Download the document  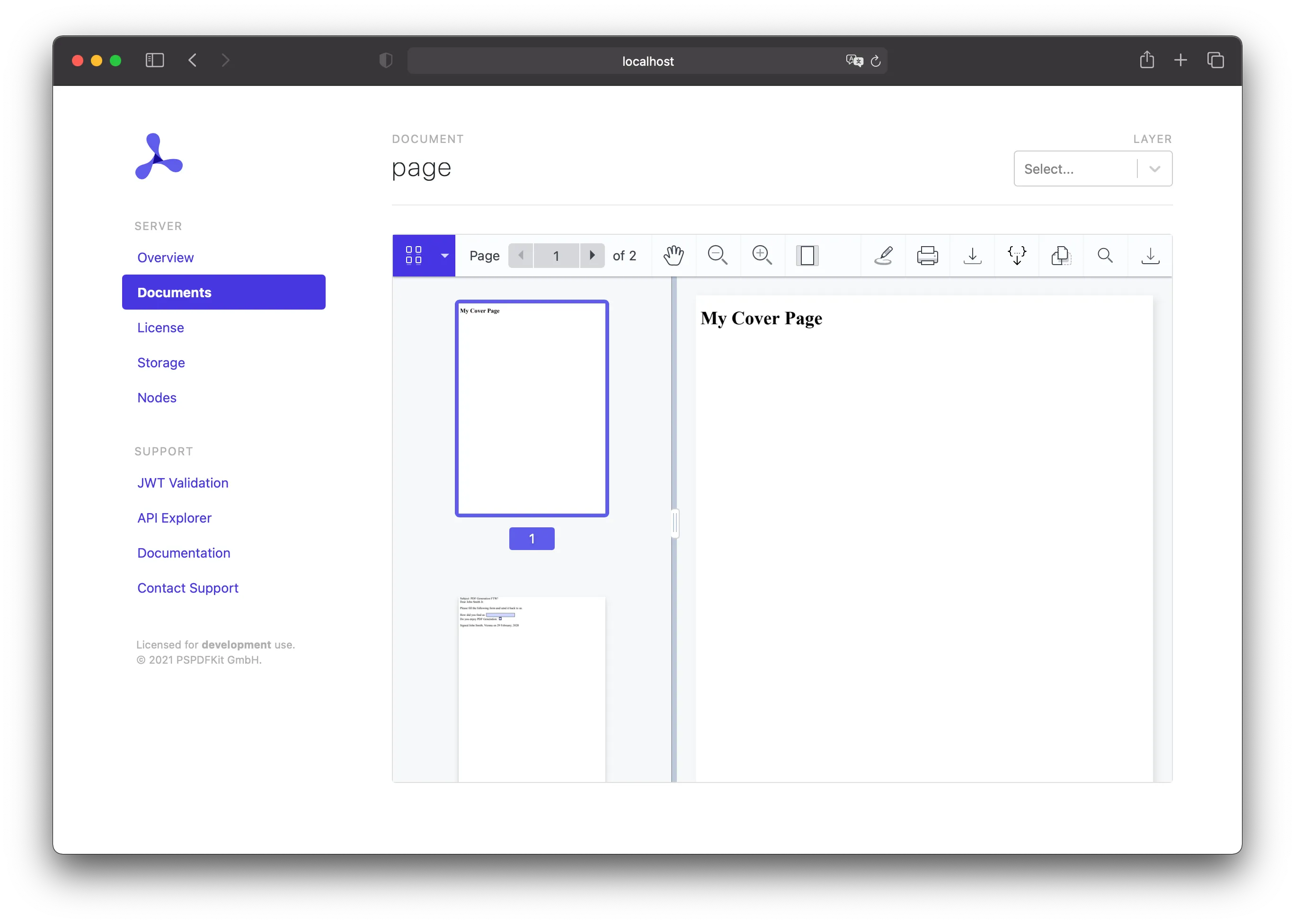pyautogui.click(x=972, y=256)
